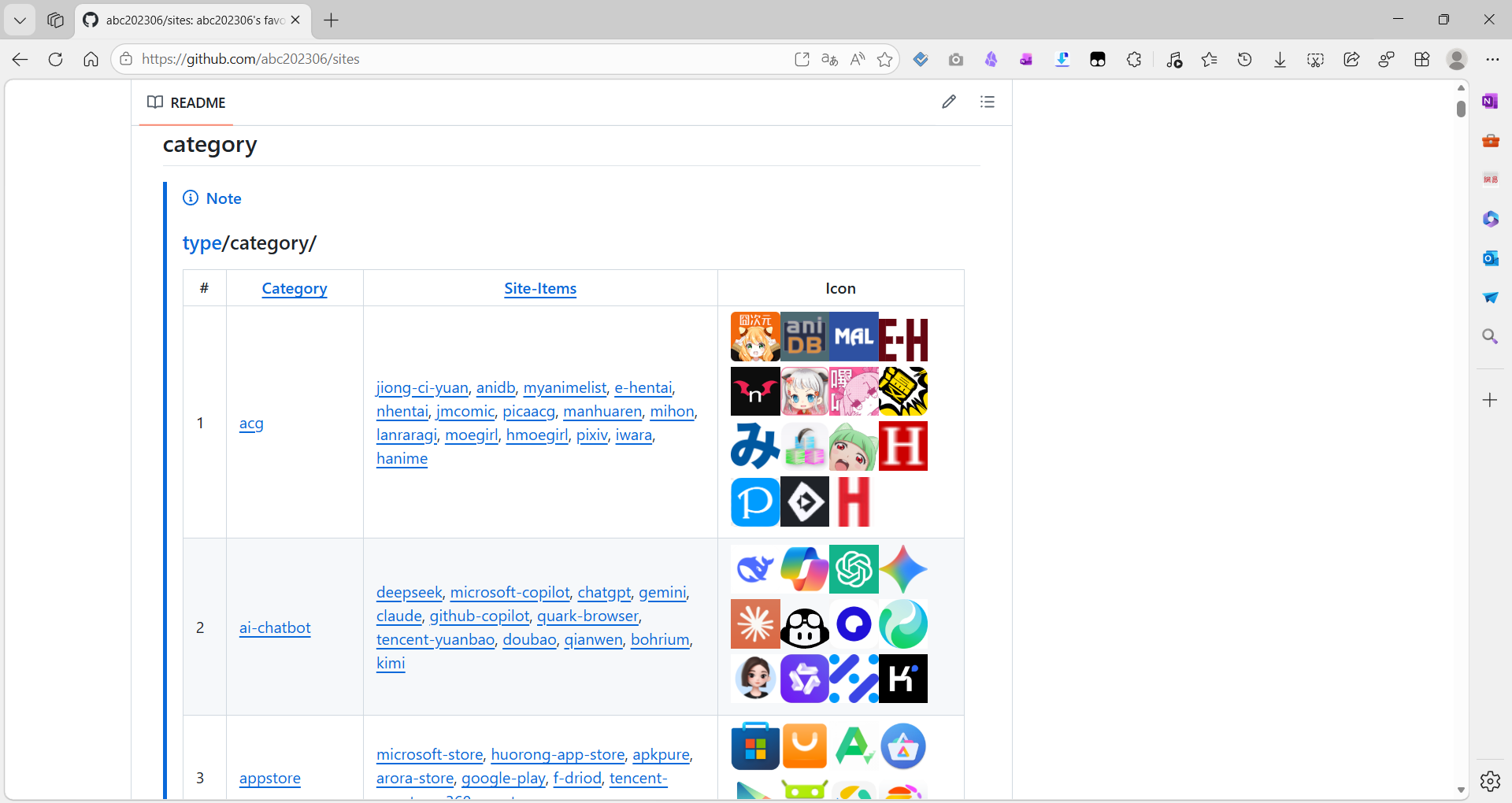
Task: Open the deepseek site link
Action: 409,592
